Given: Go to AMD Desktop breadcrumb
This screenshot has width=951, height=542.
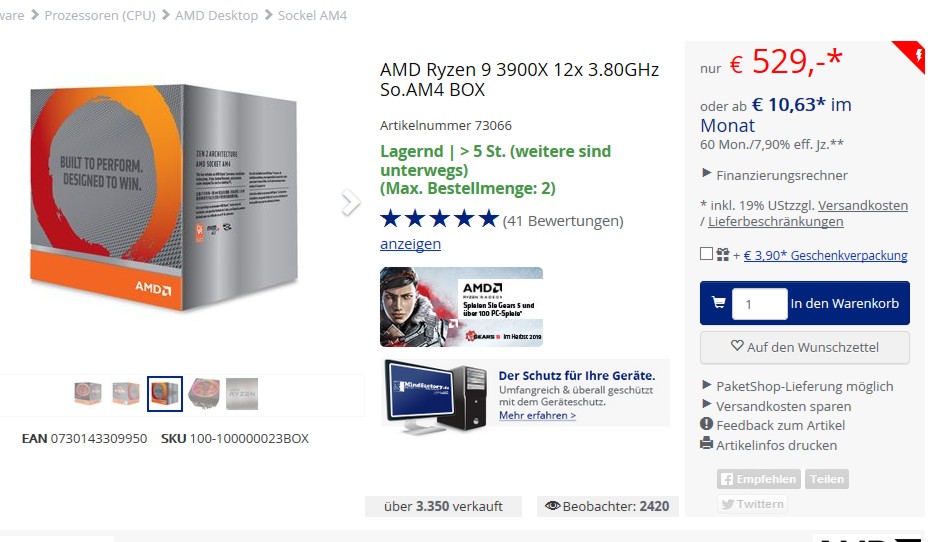Looking at the screenshot, I should click(x=216, y=15).
